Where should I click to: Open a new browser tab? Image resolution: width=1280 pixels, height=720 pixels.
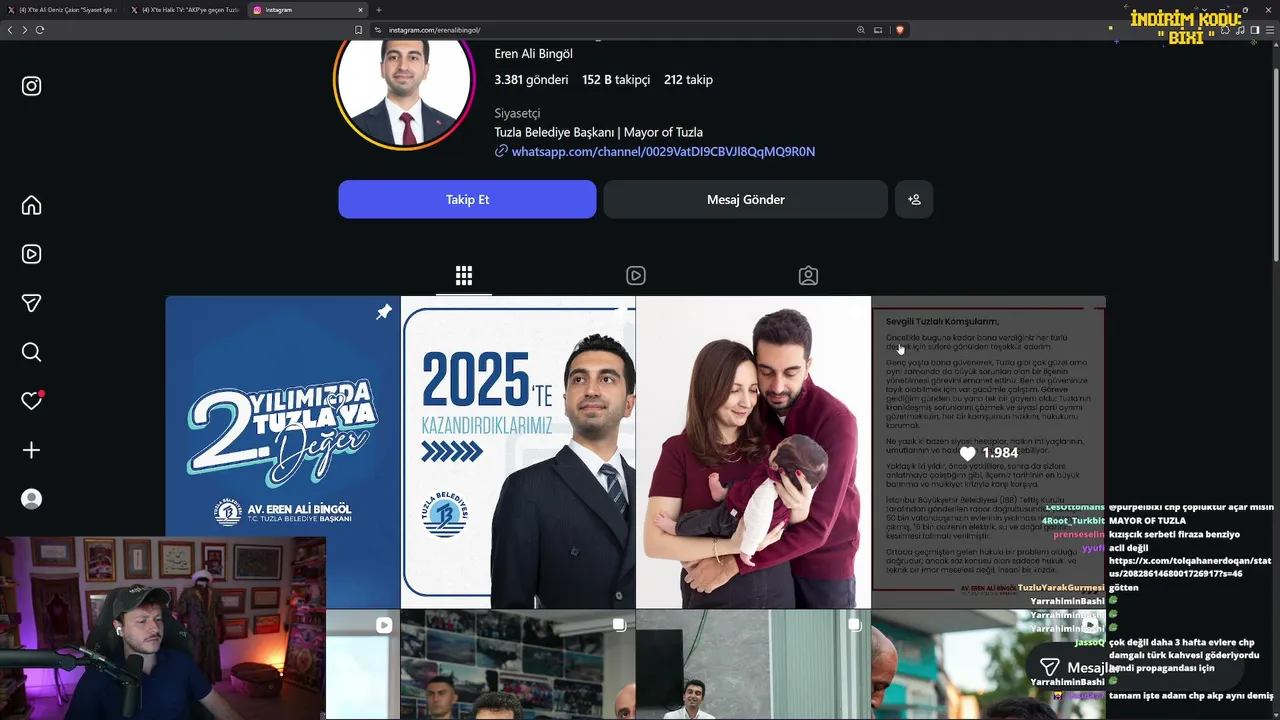(378, 10)
